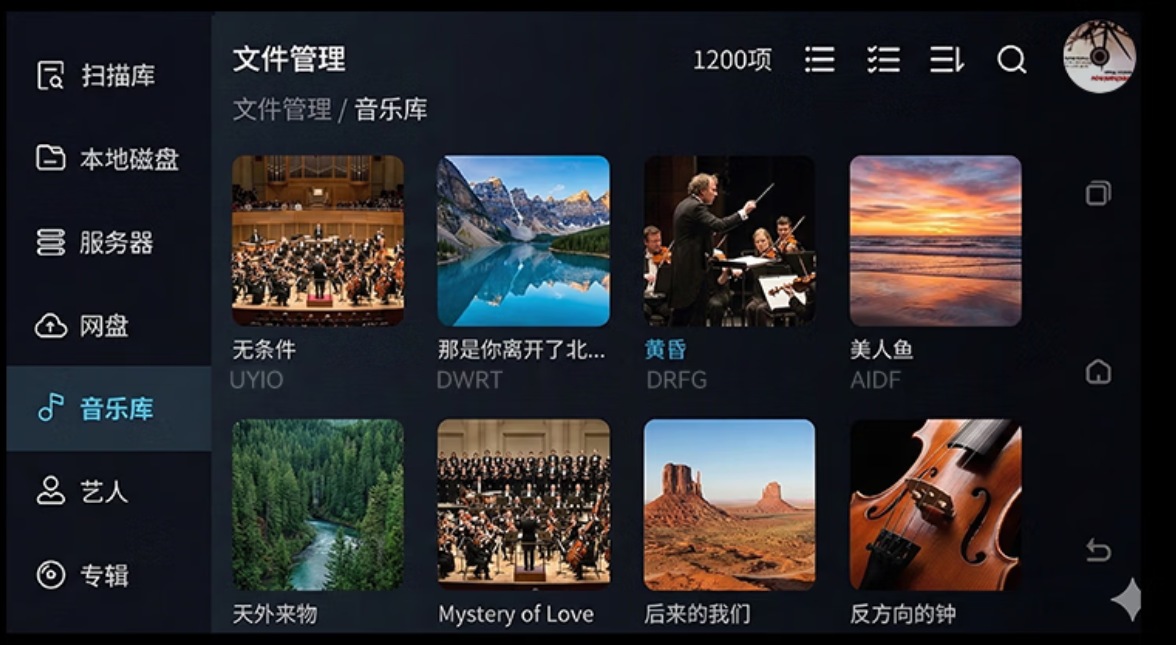Tap the back arrow navigation icon
This screenshot has width=1176, height=645.
[1098, 550]
